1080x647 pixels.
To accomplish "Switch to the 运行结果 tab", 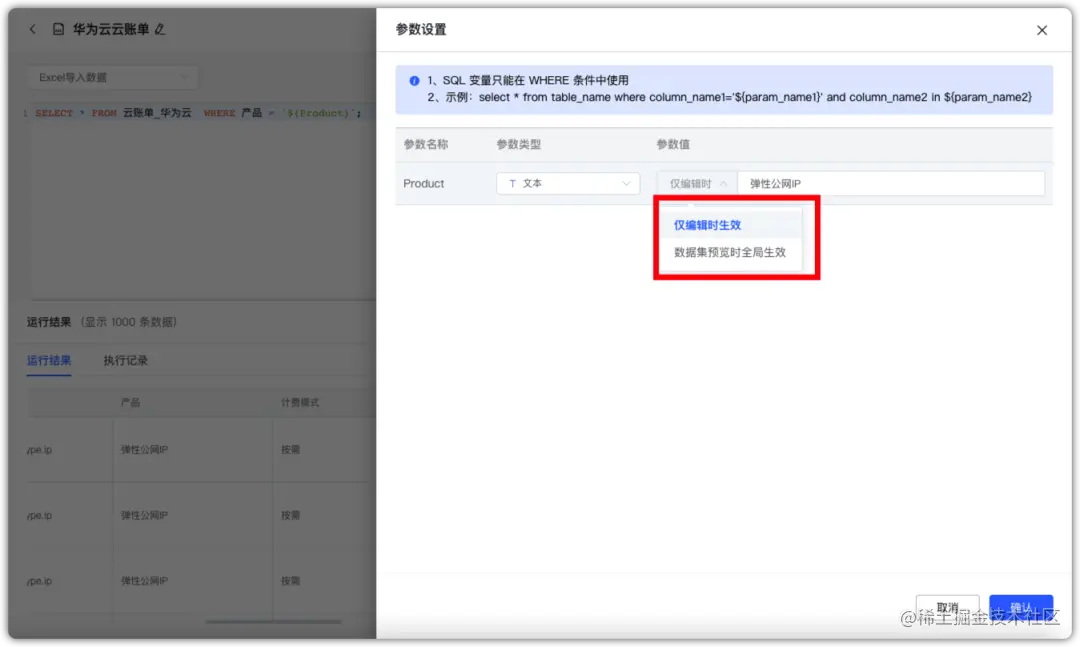I will [49, 360].
